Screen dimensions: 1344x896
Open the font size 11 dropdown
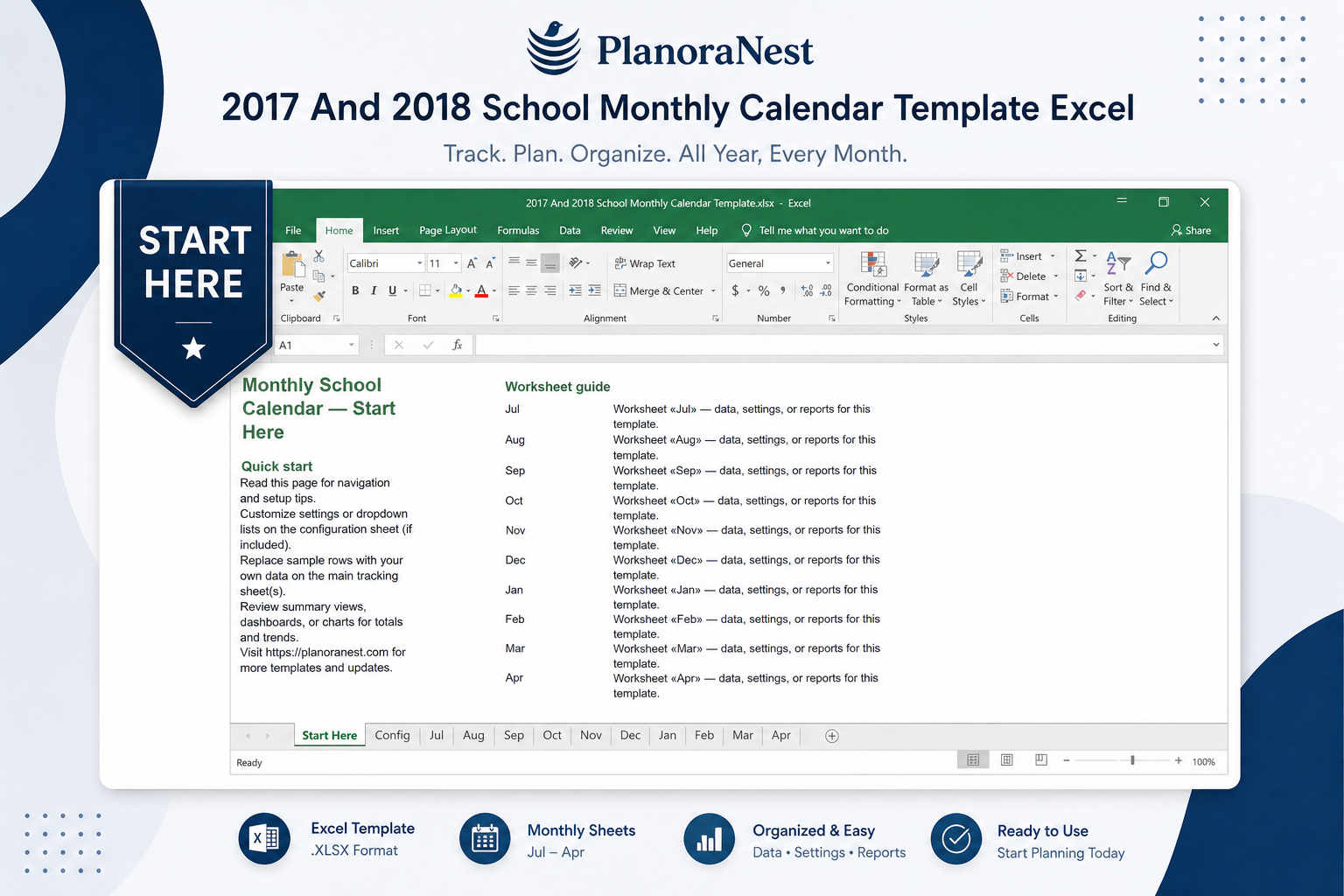[456, 263]
